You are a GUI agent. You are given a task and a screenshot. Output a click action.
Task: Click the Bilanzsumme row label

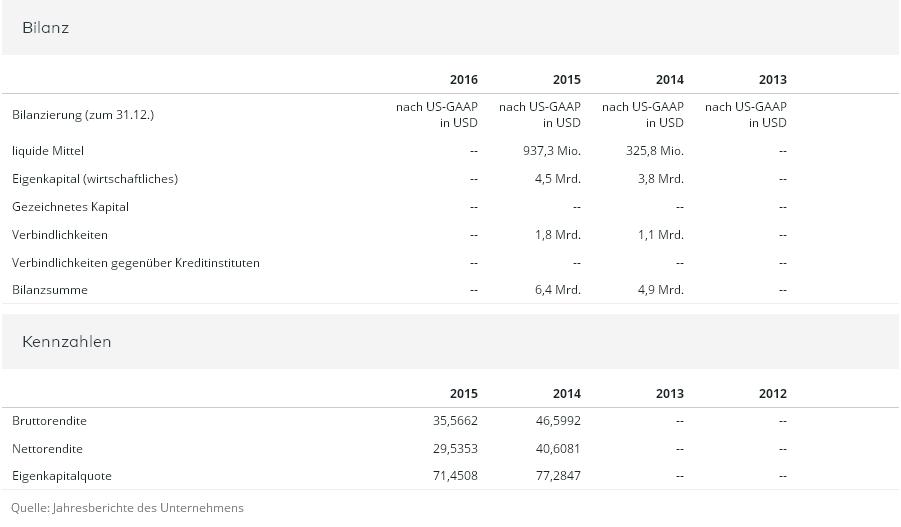(x=50, y=290)
